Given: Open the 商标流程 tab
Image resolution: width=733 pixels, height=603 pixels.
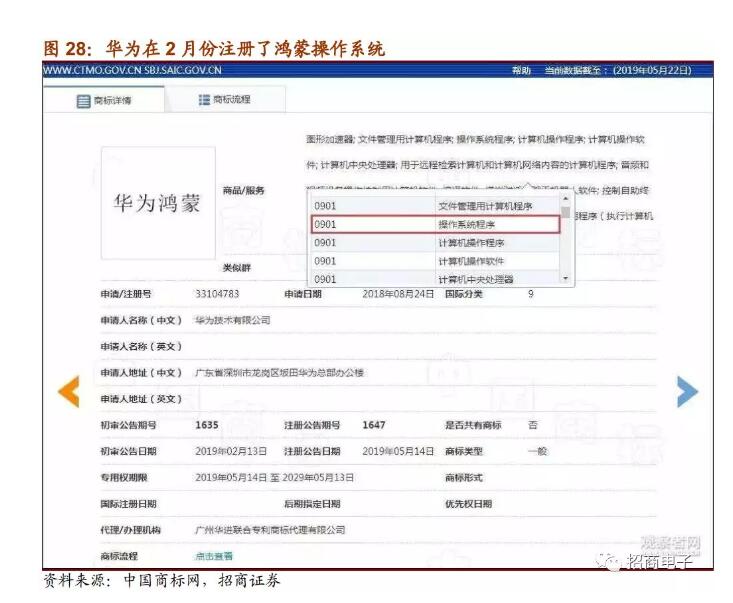Looking at the screenshot, I should [x=224, y=100].
